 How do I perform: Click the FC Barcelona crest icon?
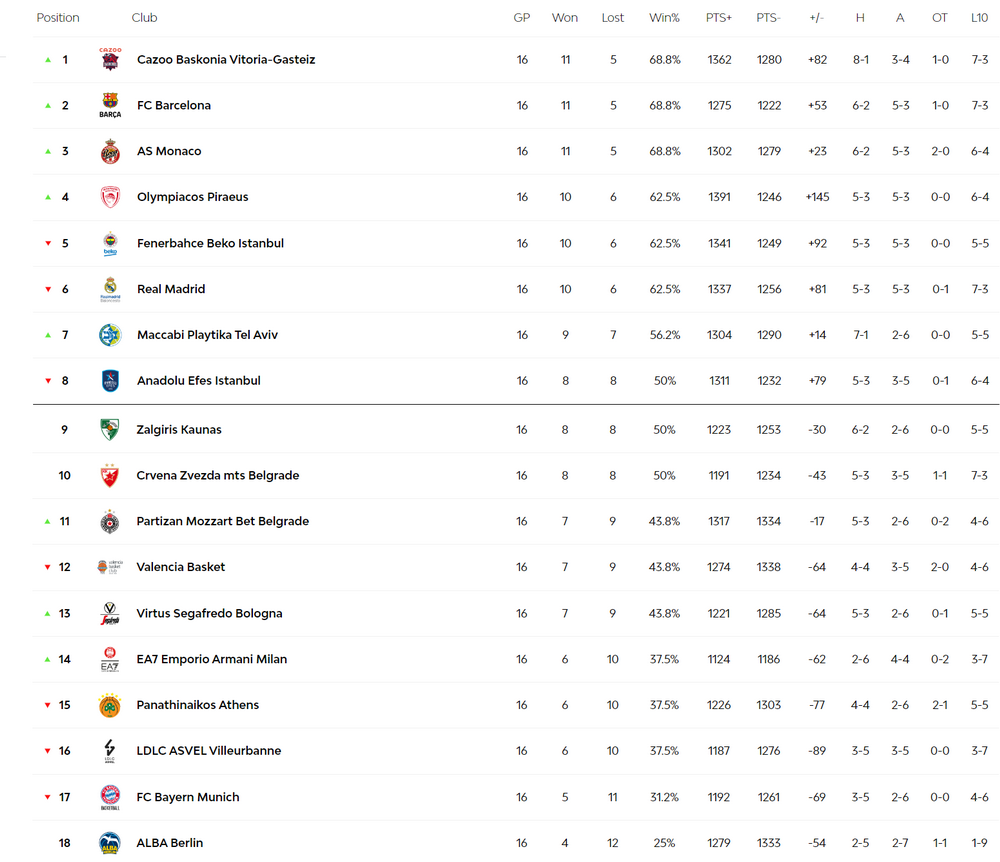pyautogui.click(x=110, y=105)
